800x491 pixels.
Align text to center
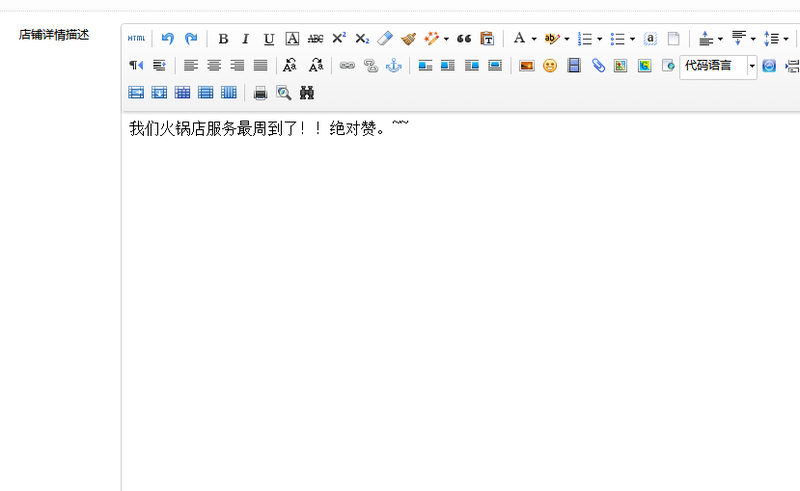click(x=213, y=66)
